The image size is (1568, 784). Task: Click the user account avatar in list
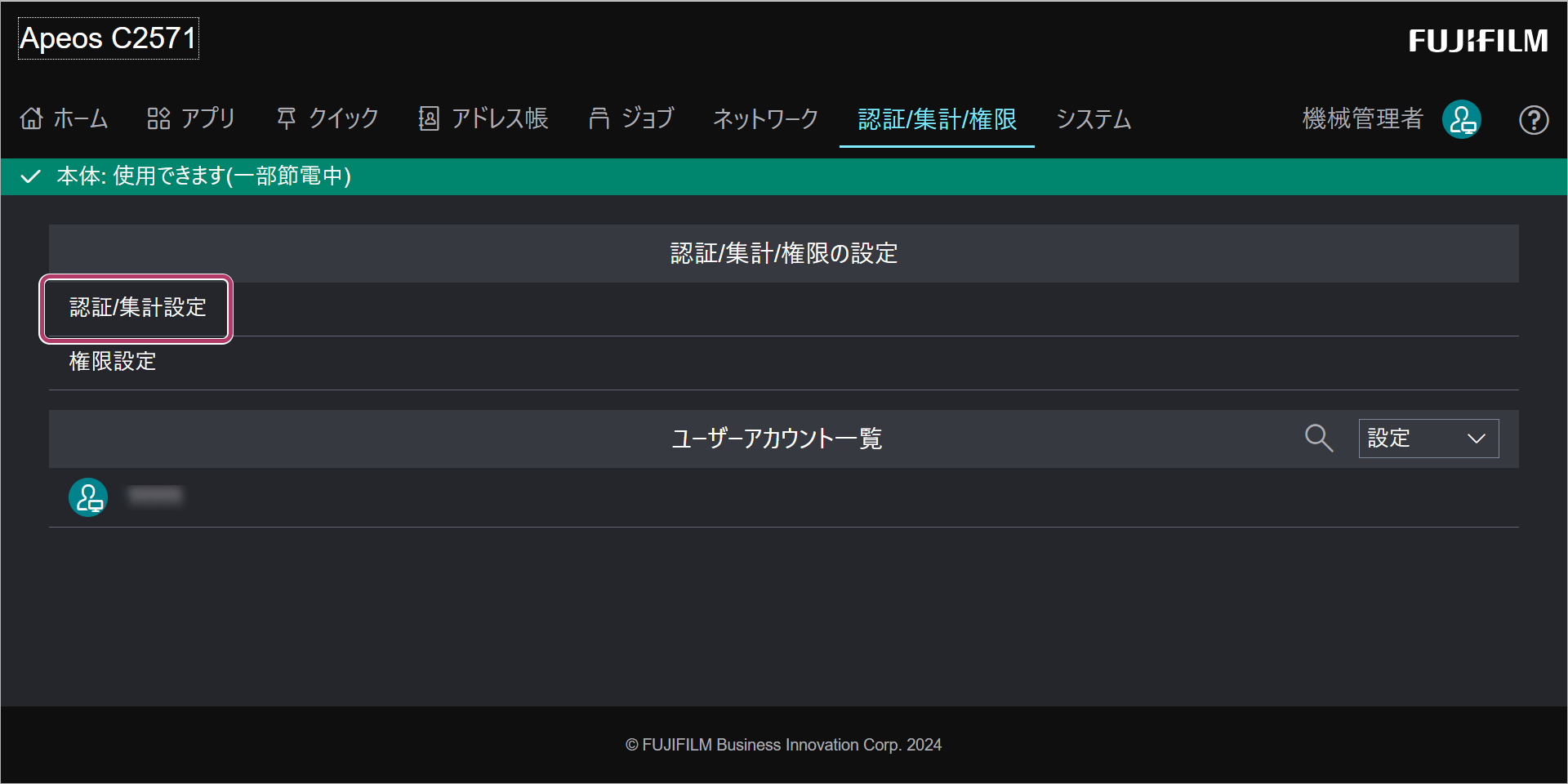88,497
